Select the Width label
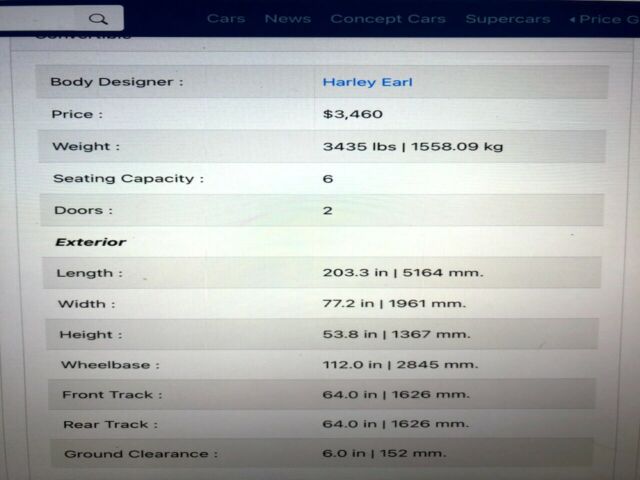The width and height of the screenshot is (640, 480). [87, 304]
